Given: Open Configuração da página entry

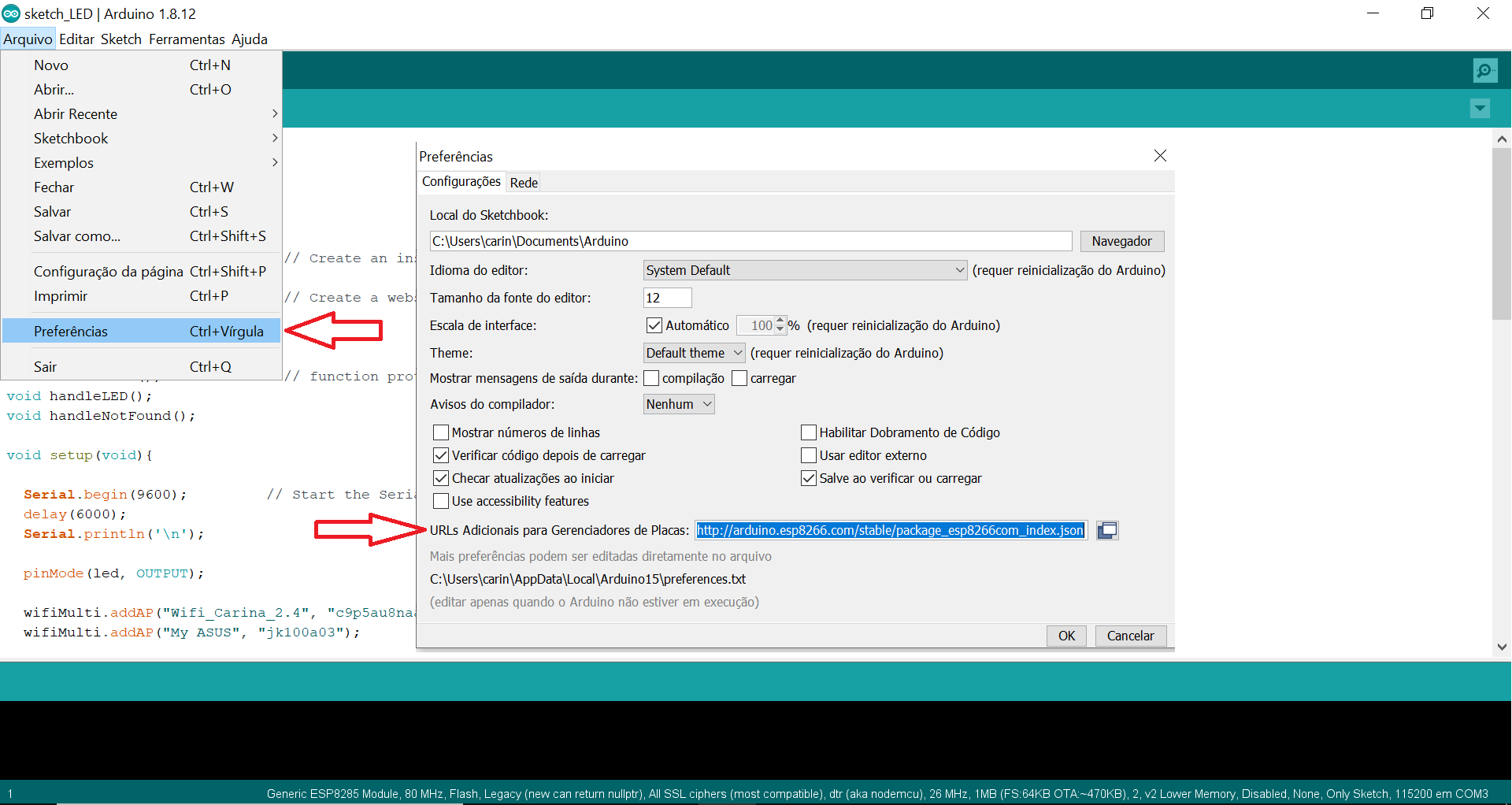Looking at the screenshot, I should (142, 272).
